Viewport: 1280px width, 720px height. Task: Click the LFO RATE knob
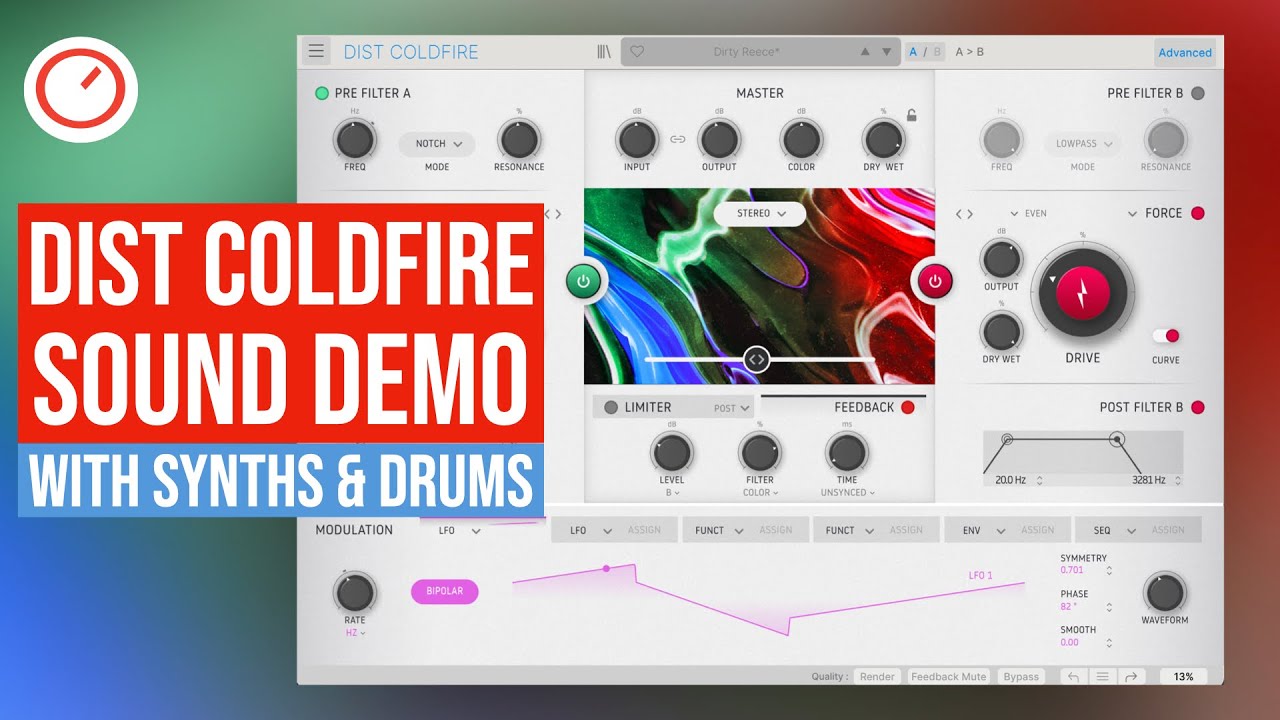355,592
